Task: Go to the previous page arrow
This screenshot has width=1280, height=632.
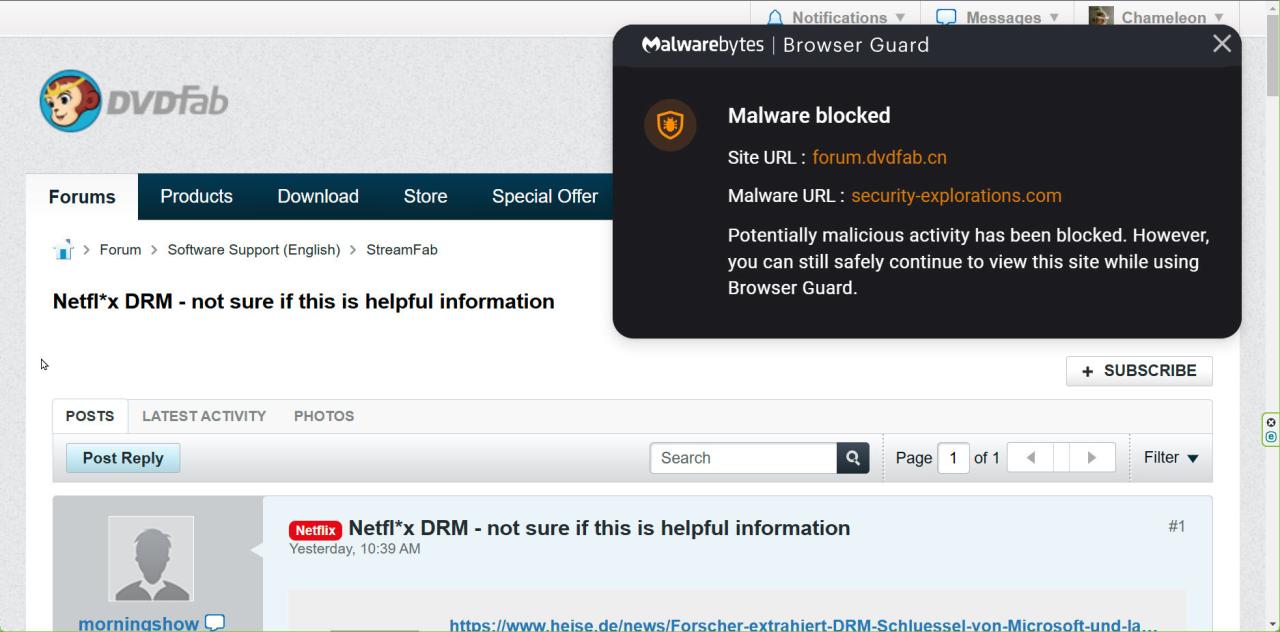Action: [x=1030, y=458]
